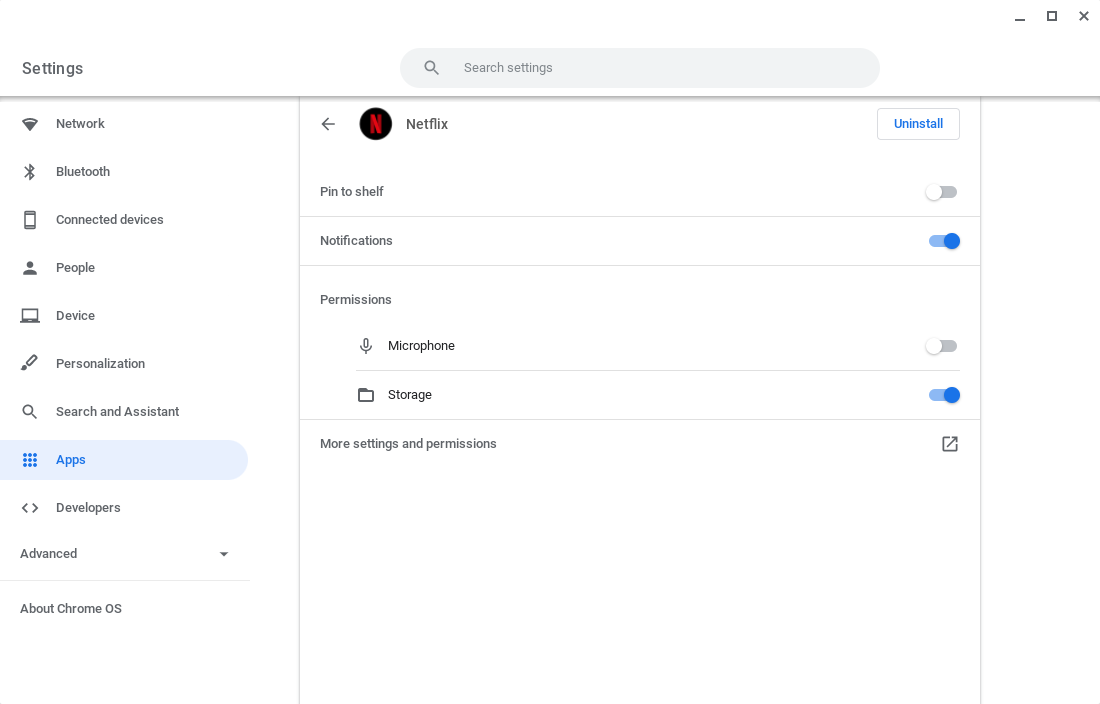The image size is (1100, 704).
Task: Open Connected devices via the phone icon
Action: tap(29, 219)
